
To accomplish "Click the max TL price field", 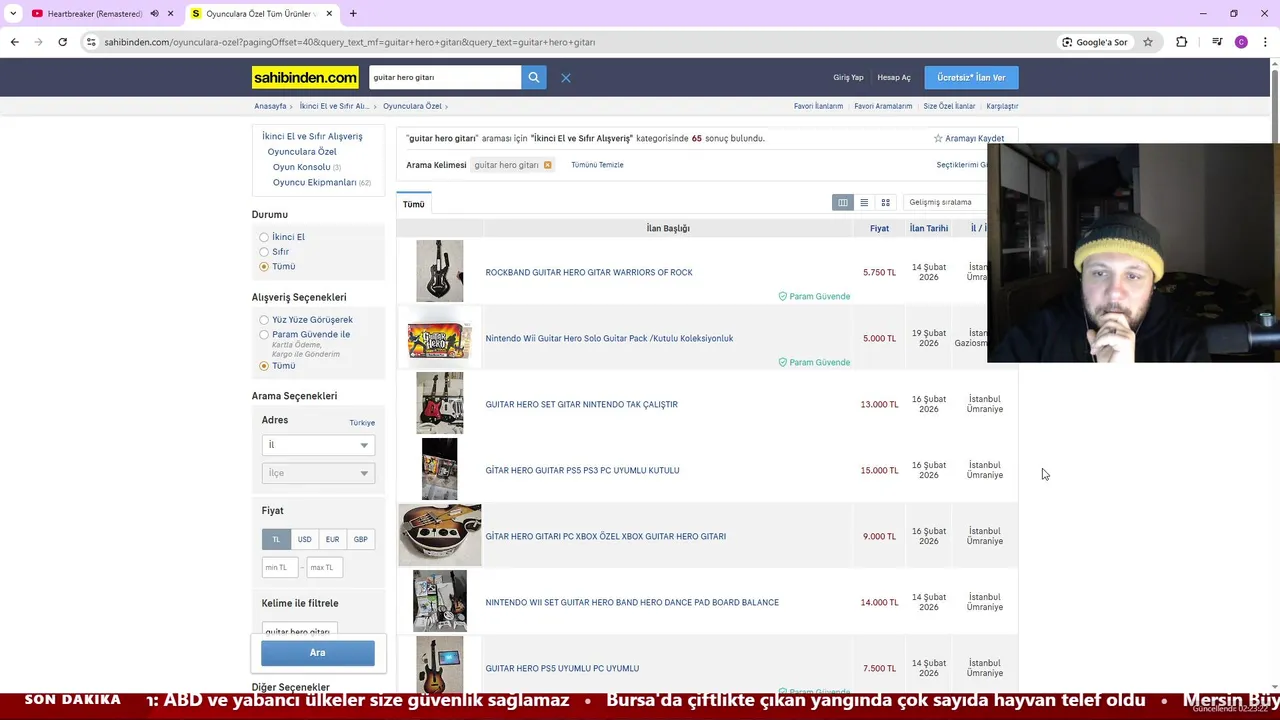I will point(324,567).
